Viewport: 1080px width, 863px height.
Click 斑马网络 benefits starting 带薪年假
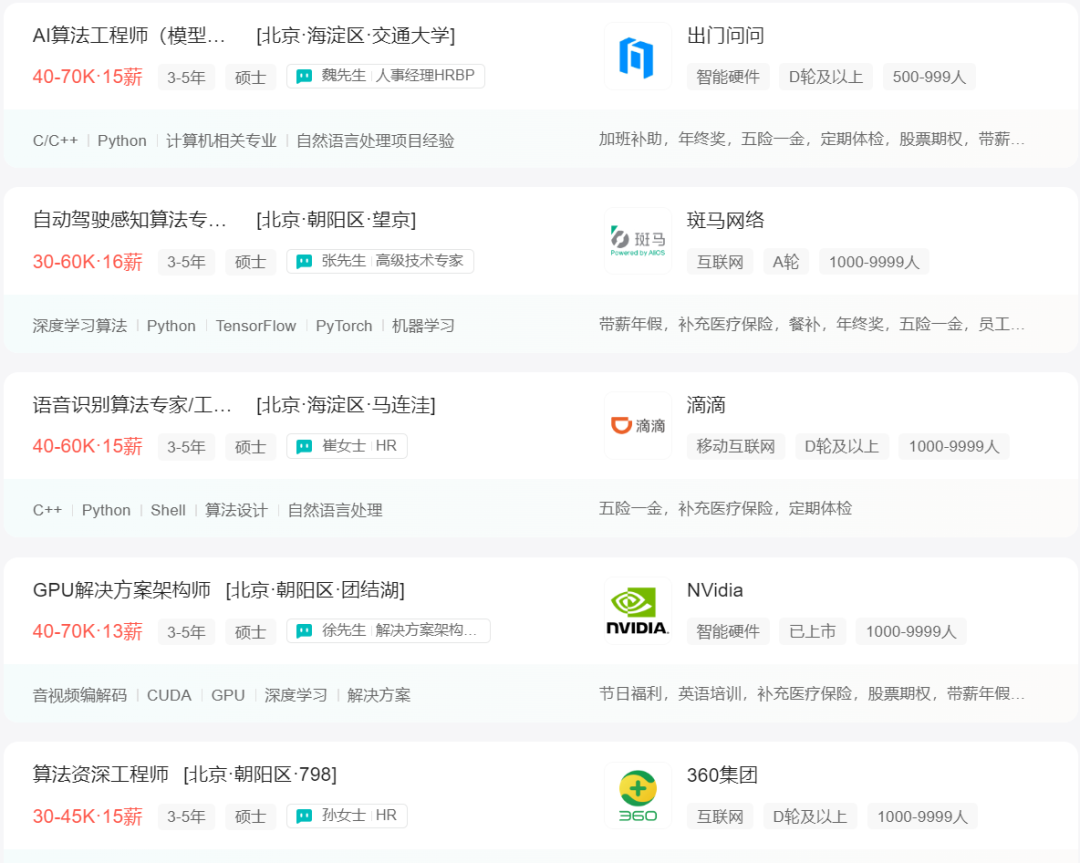pyautogui.click(x=811, y=324)
